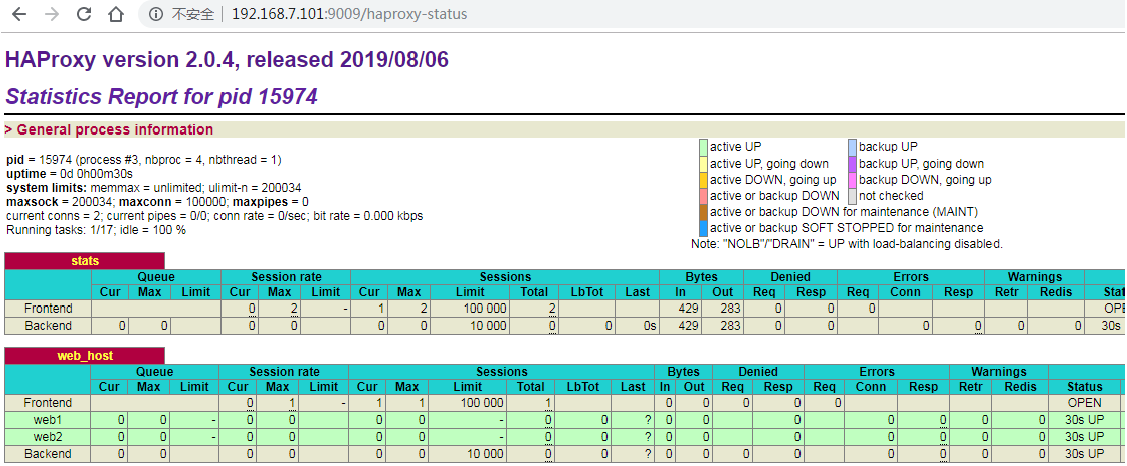Click stats Backend Bytes Out value 283
1127x466 pixels.
pyautogui.click(x=728, y=326)
